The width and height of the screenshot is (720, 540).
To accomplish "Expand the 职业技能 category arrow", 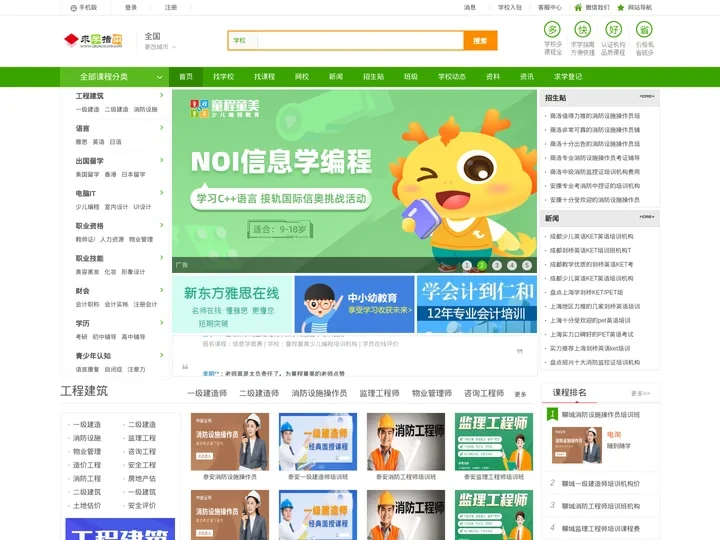I will pos(162,258).
